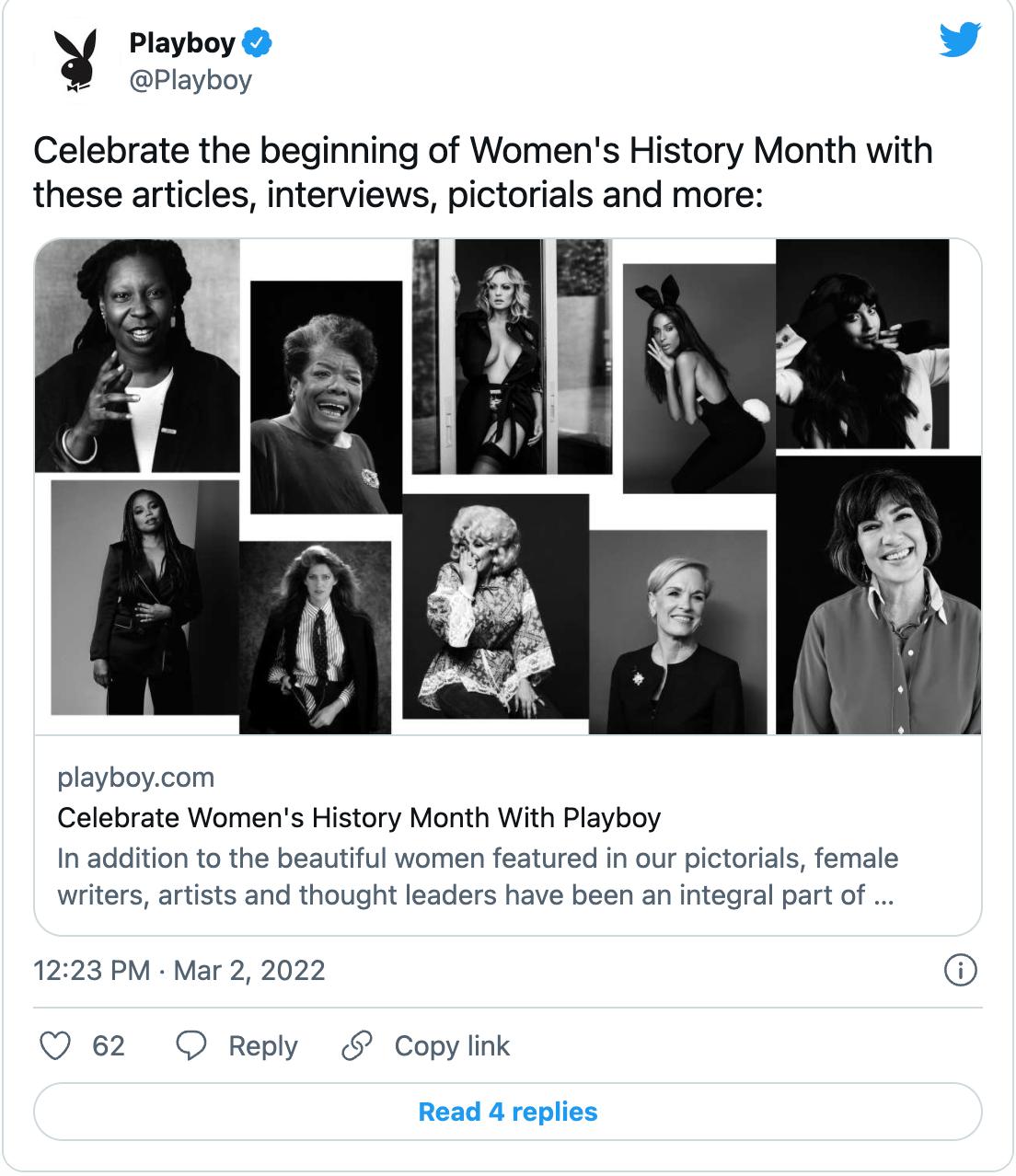Viewport: 1016px width, 1176px height.
Task: Open the tweet info circle icon
Action: [x=960, y=970]
